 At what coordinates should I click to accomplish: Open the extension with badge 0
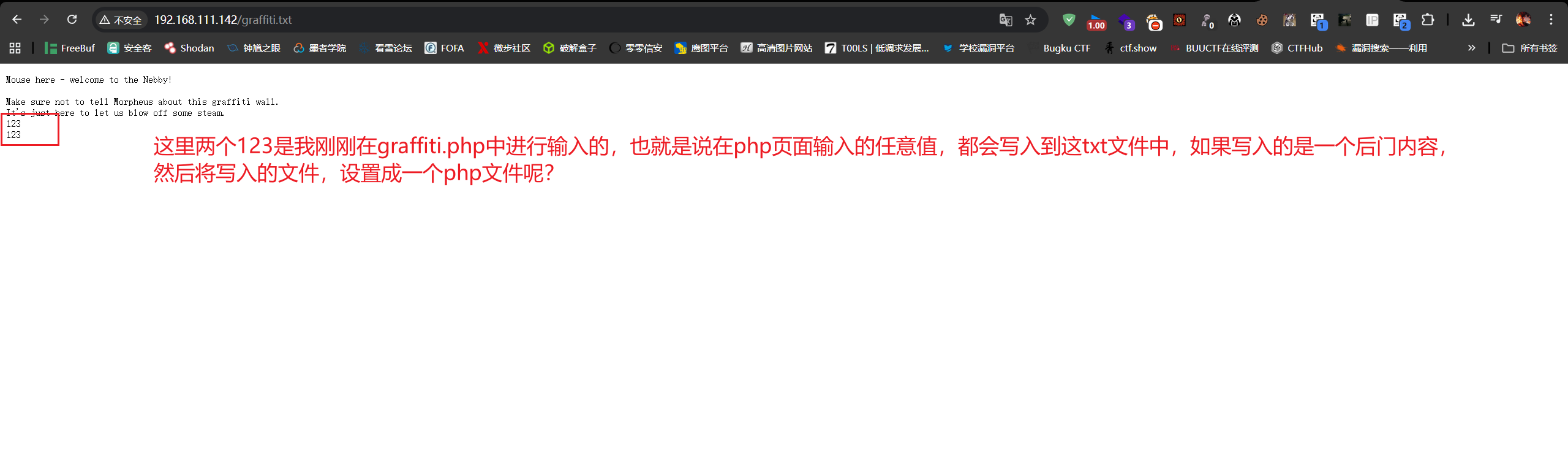tap(1207, 21)
